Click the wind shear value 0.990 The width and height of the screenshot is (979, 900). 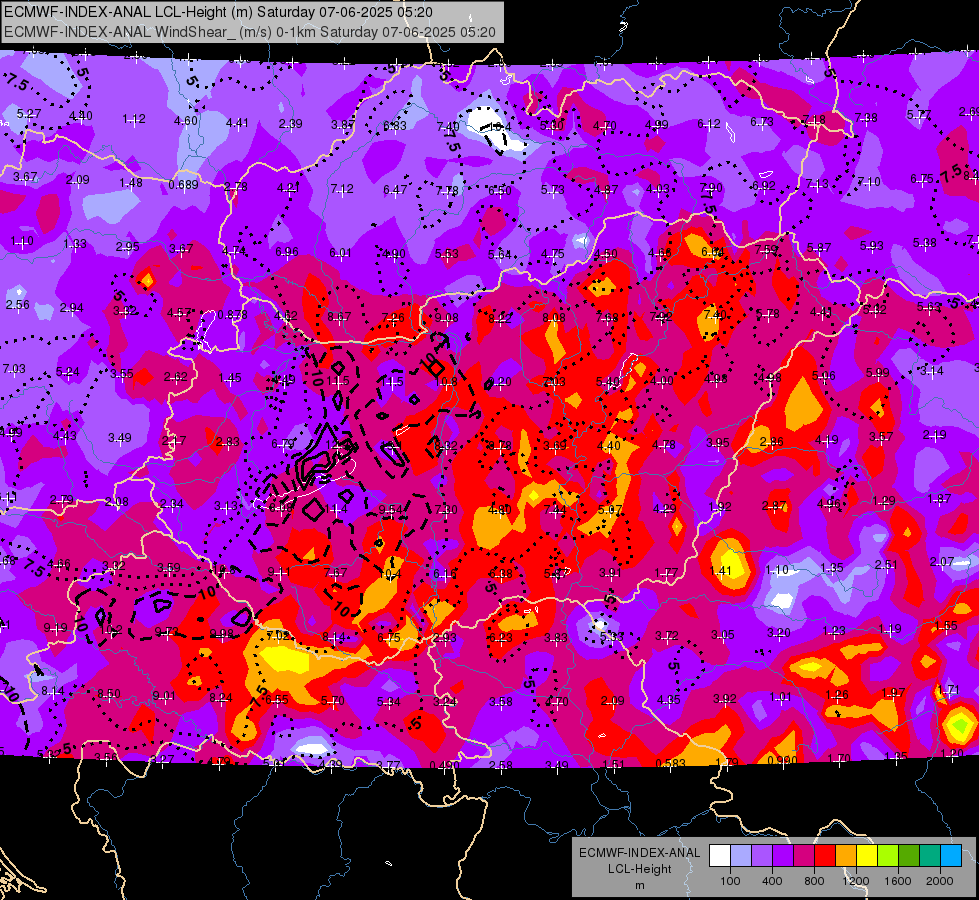[x=782, y=760]
